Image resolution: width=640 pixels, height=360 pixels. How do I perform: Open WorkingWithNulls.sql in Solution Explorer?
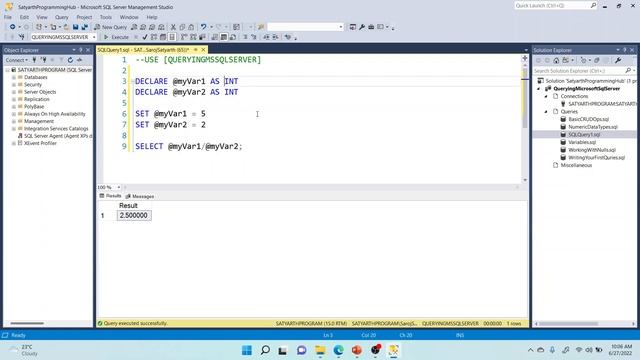tap(592, 150)
